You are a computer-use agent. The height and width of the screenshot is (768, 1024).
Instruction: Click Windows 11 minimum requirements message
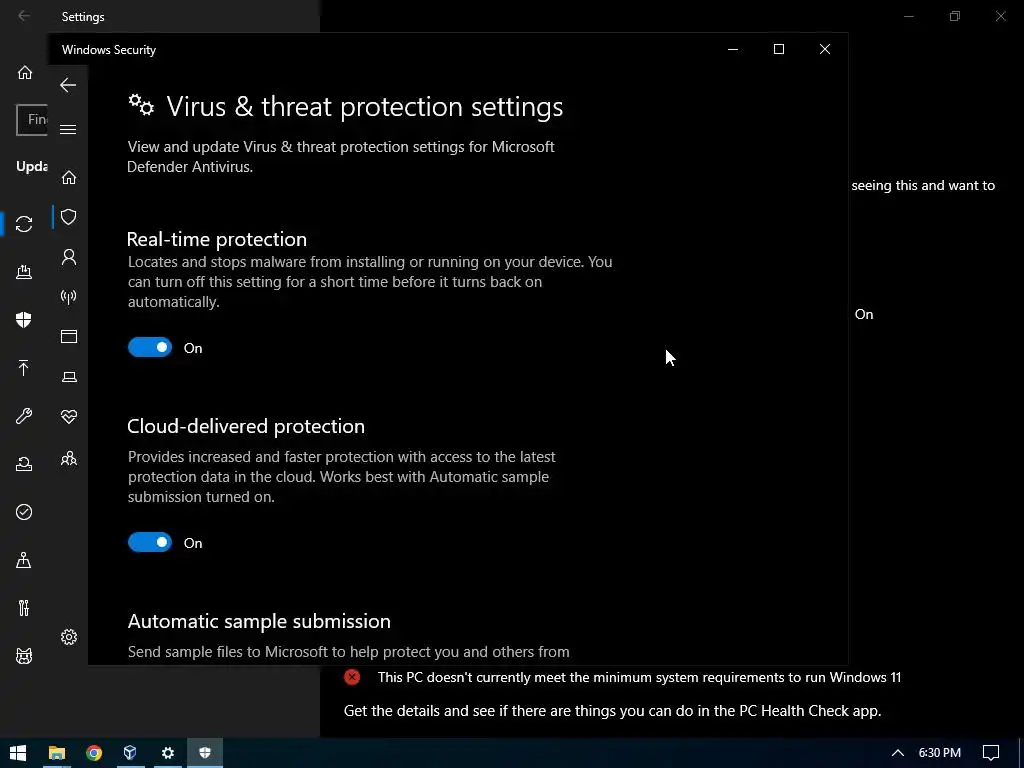click(x=639, y=677)
